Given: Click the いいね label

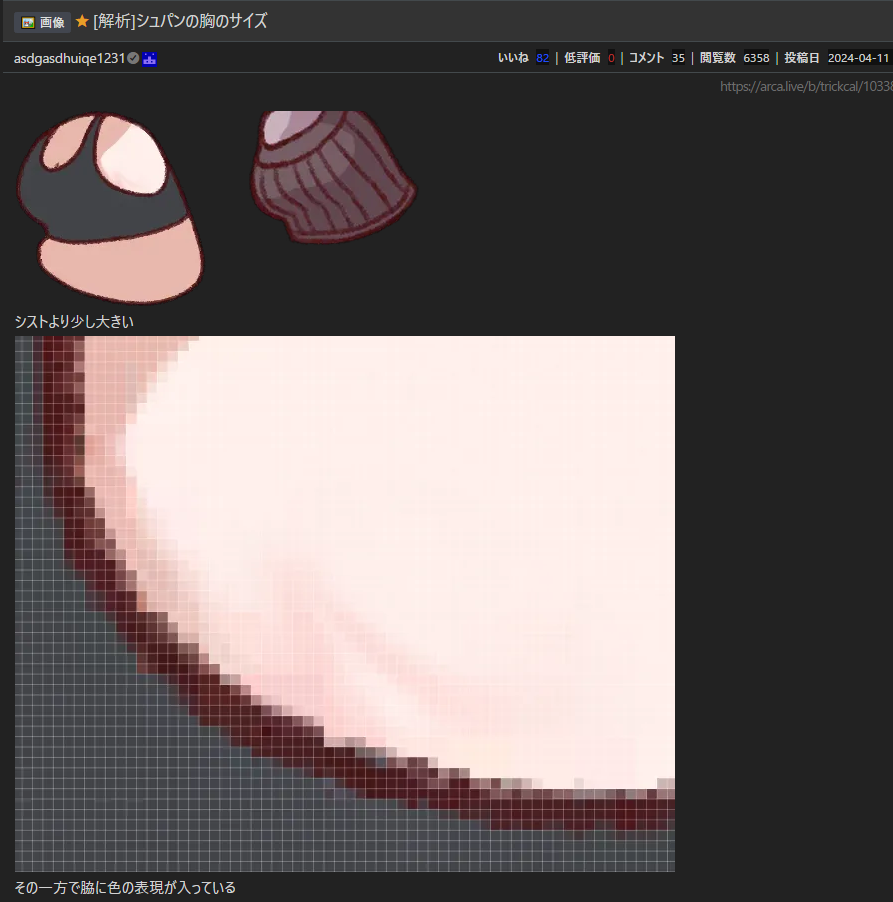Looking at the screenshot, I should coord(513,58).
